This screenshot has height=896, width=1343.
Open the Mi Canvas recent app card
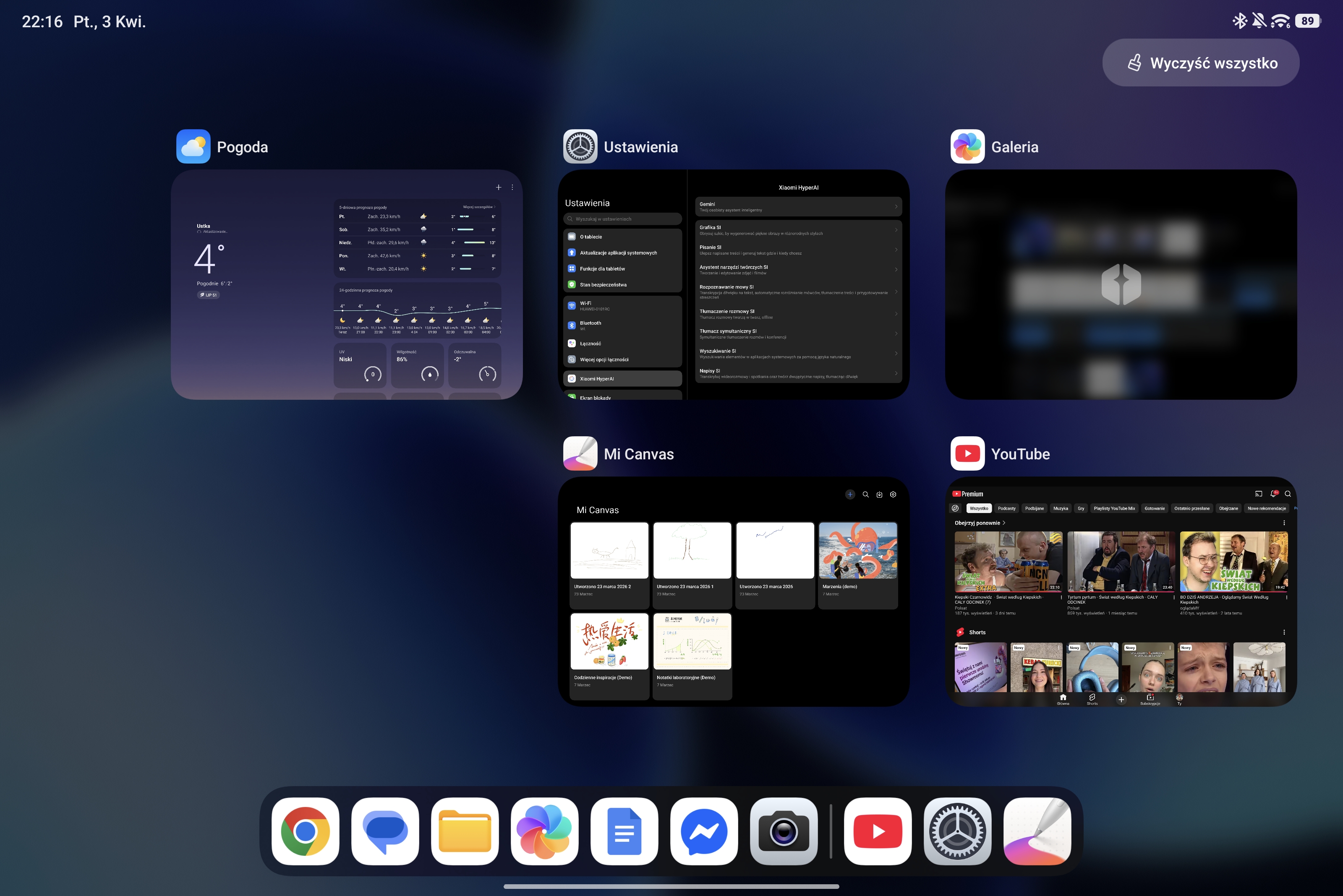tap(734, 591)
